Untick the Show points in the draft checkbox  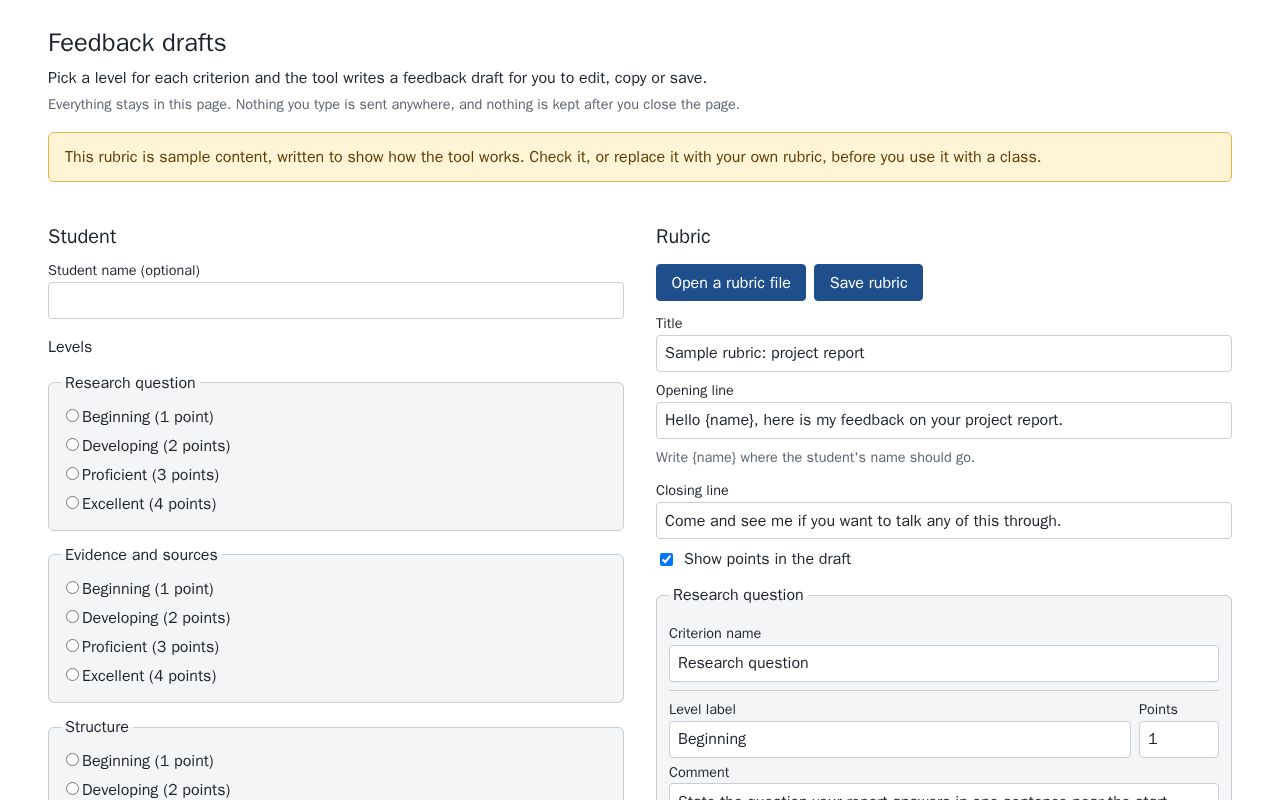pyautogui.click(x=666, y=559)
